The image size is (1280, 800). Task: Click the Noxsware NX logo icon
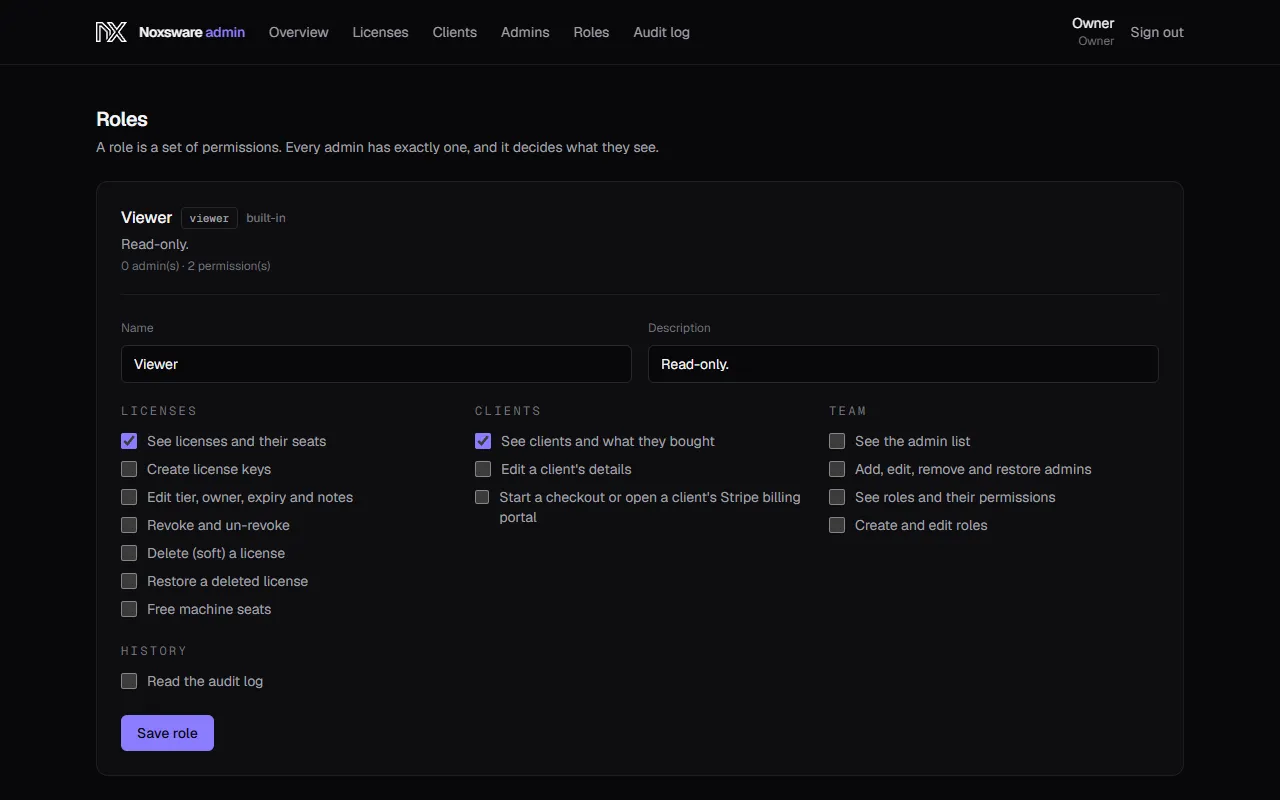111,32
